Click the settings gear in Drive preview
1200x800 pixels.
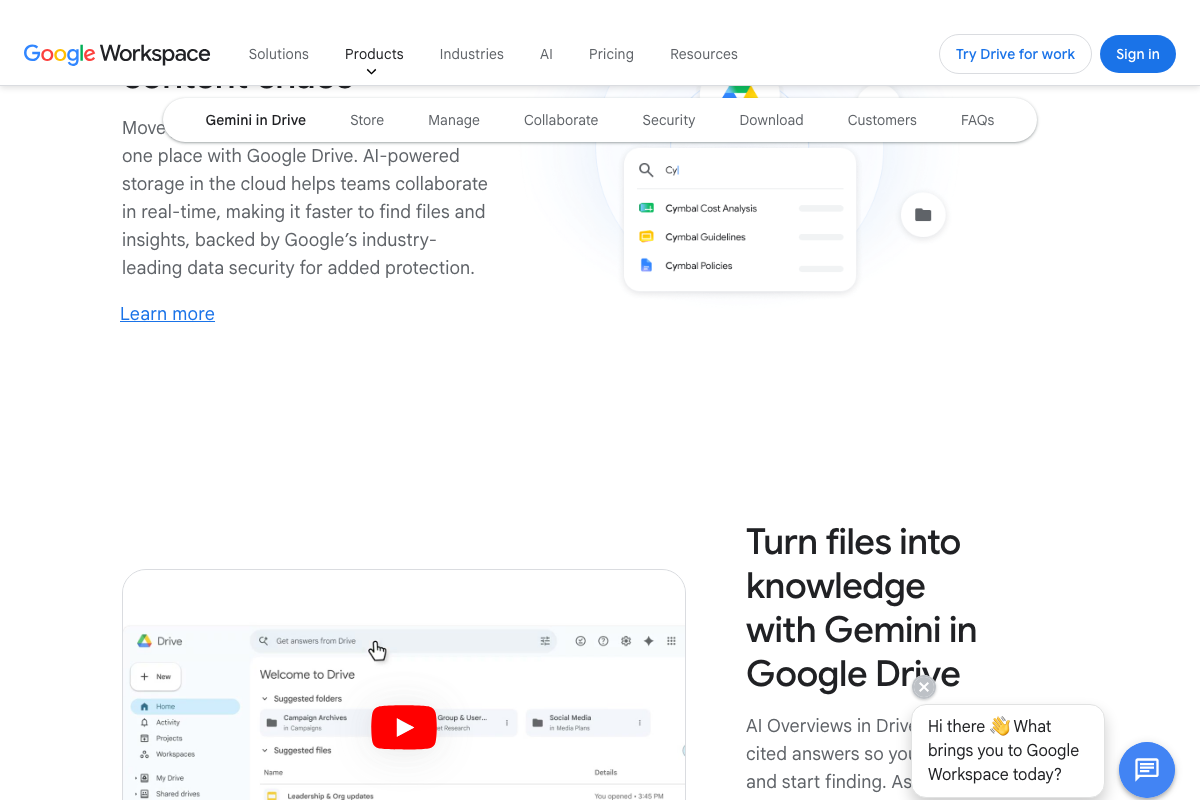pyautogui.click(x=626, y=641)
